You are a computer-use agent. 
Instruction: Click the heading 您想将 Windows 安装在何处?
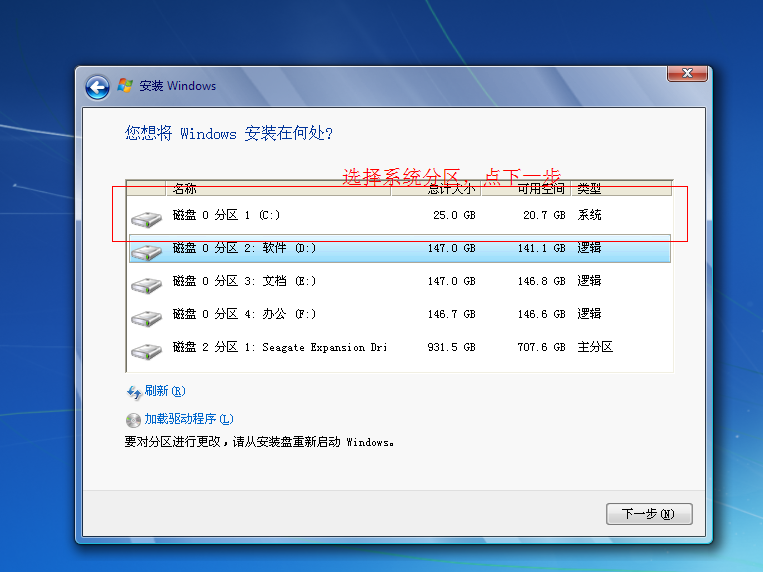pyautogui.click(x=229, y=133)
